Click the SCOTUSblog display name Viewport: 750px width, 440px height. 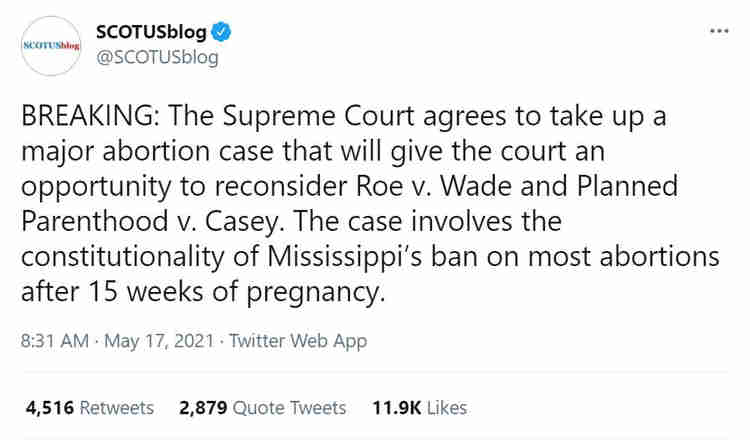pos(151,31)
